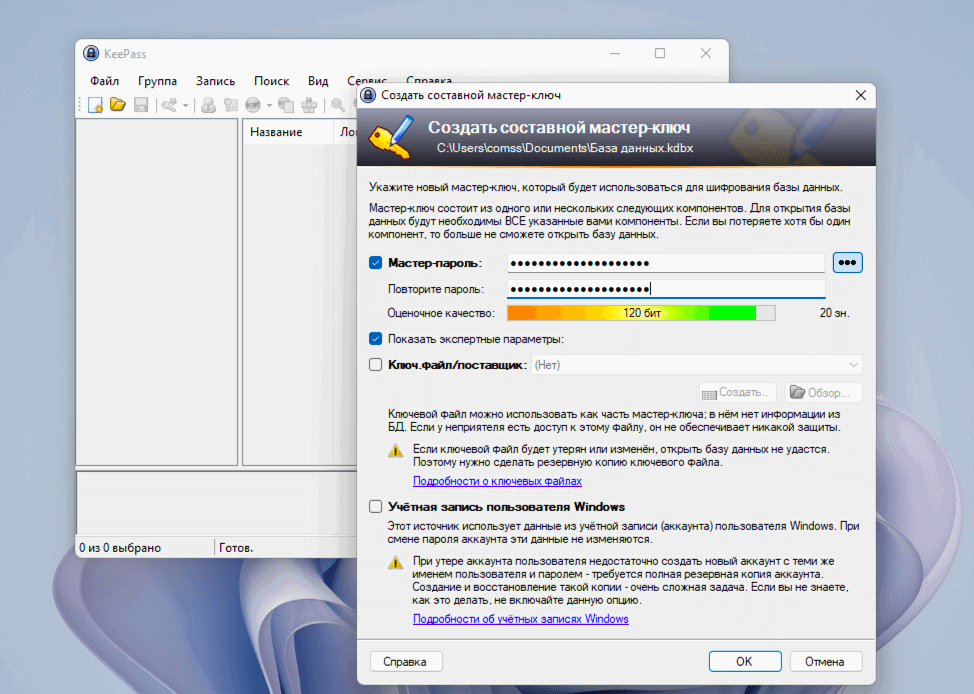This screenshot has height=694, width=974.
Task: Click the '0 из 0 выбрано' status bar text
Action: click(x=120, y=548)
